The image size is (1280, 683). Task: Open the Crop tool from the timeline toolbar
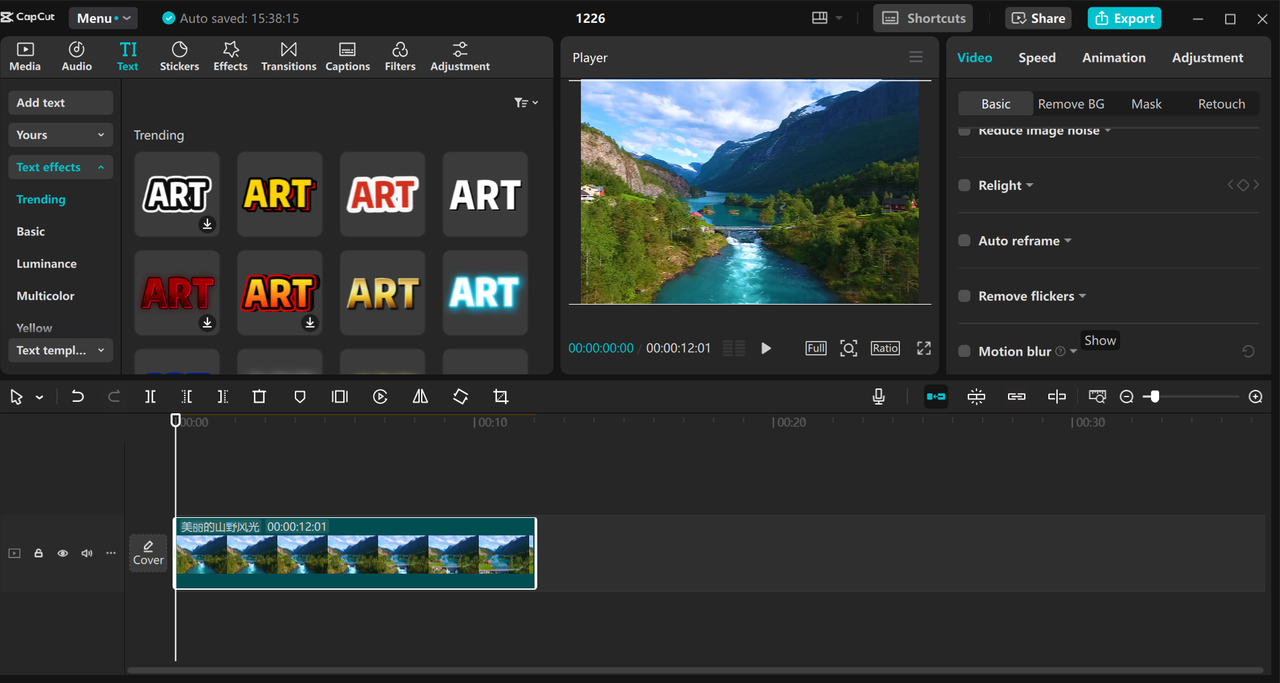coord(500,396)
